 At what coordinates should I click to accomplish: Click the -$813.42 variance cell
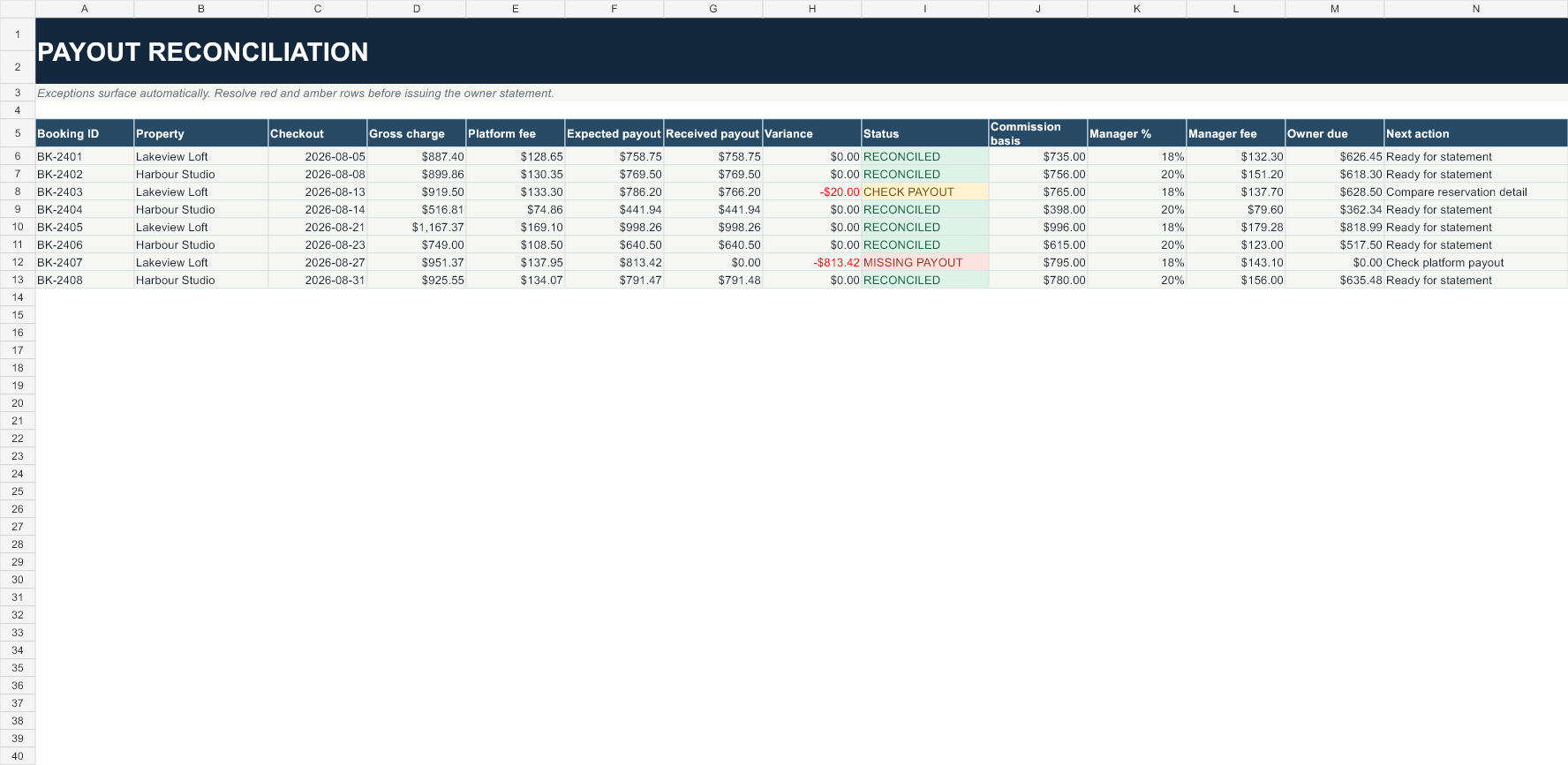click(x=812, y=262)
